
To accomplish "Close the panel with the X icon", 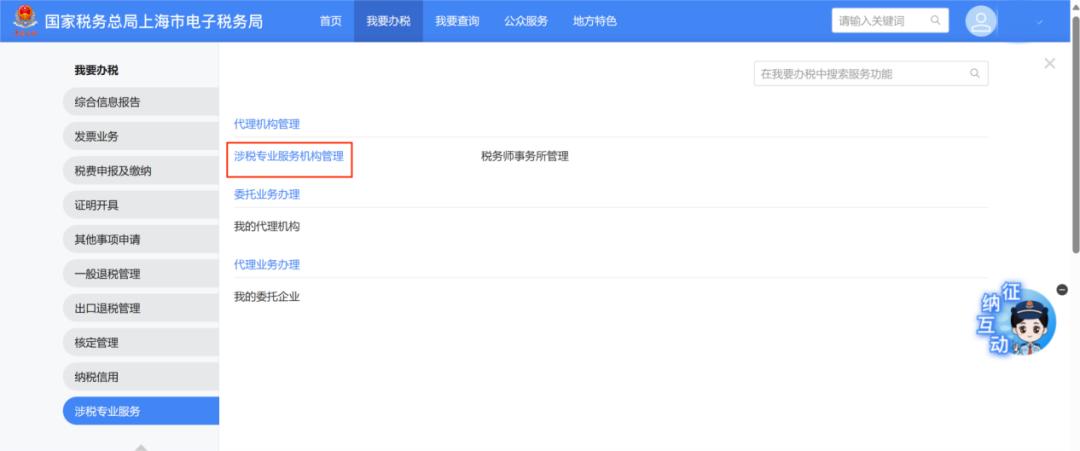I will coord(1049,63).
